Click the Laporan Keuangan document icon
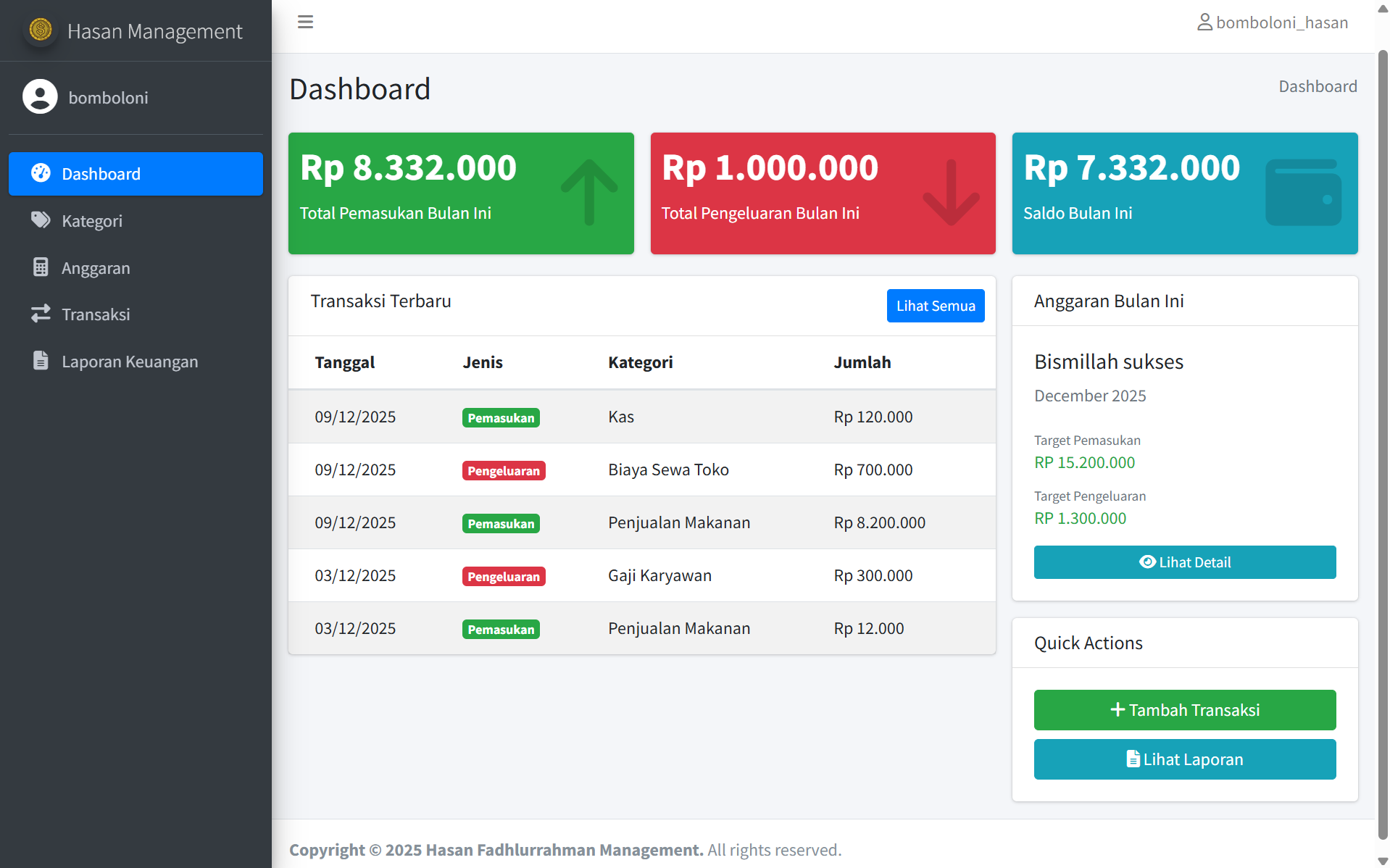The image size is (1390, 868). (x=41, y=361)
